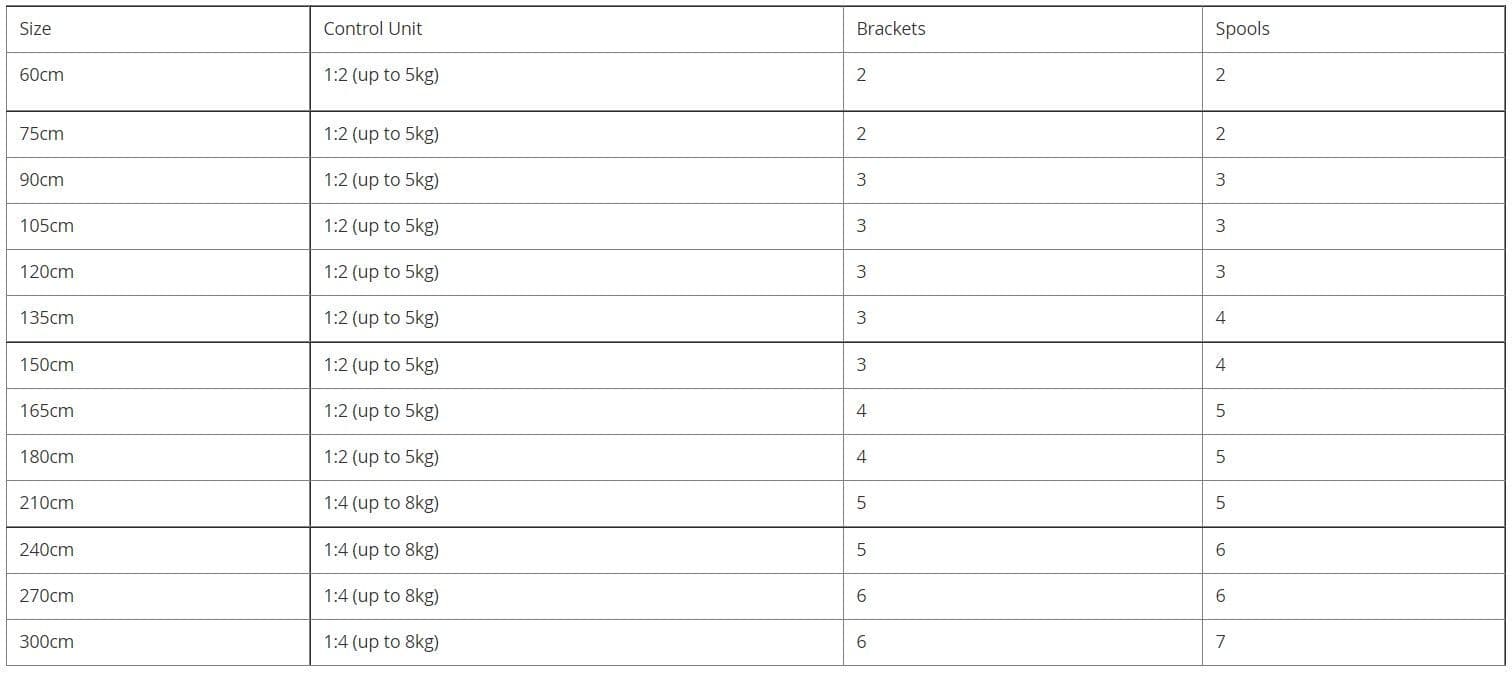Image resolution: width=1512 pixels, height=676 pixels.
Task: Select the 60cm size cell
Action: pos(41,75)
